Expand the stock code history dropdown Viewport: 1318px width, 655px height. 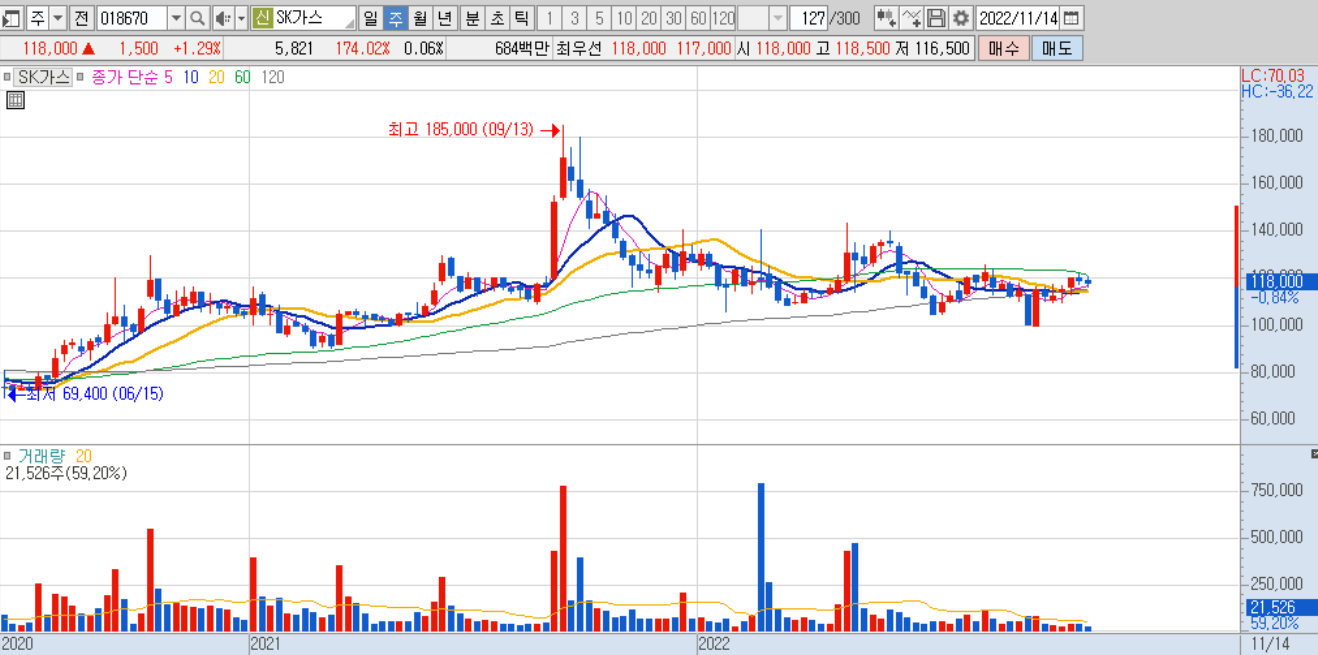coord(176,18)
